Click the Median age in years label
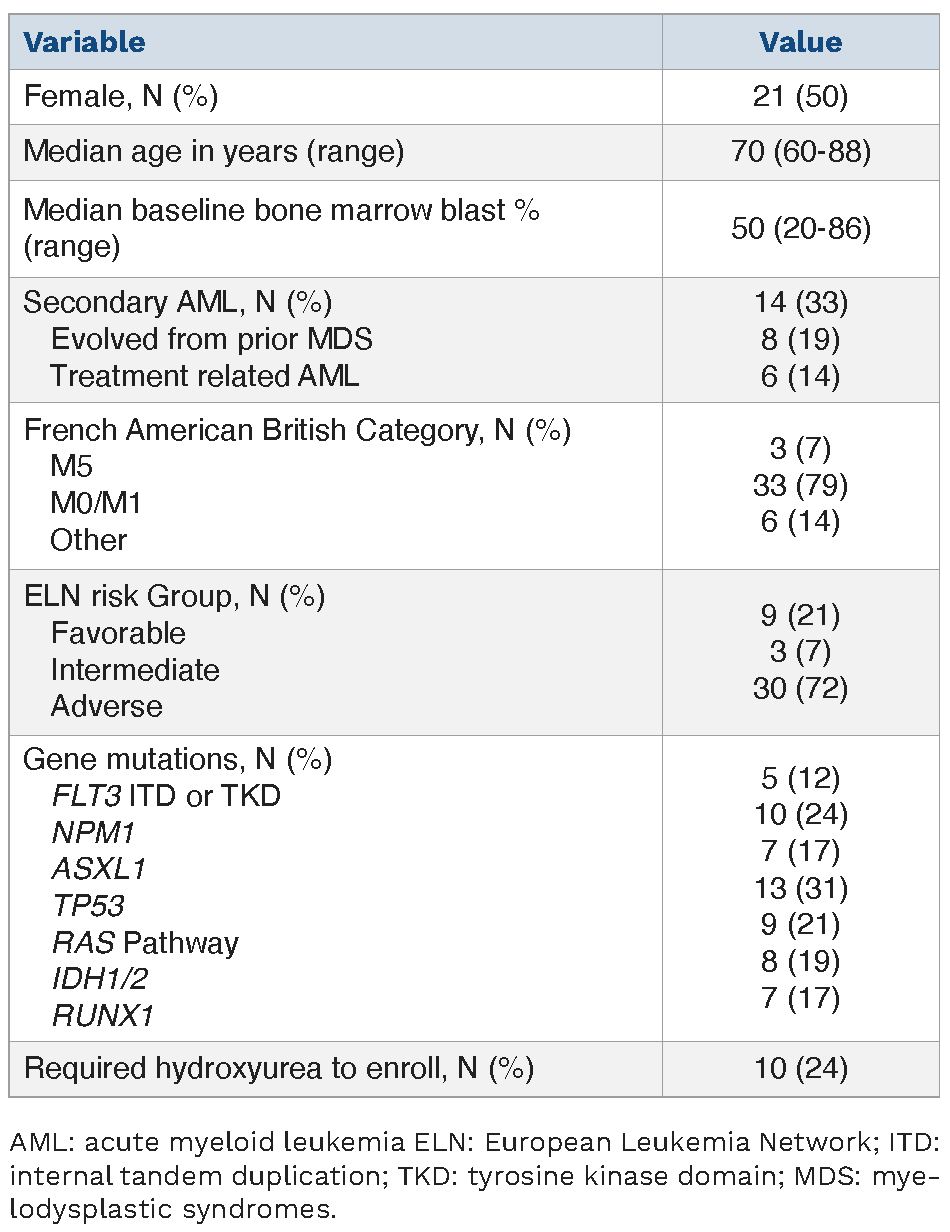This screenshot has height=1232, width=950. [214, 152]
